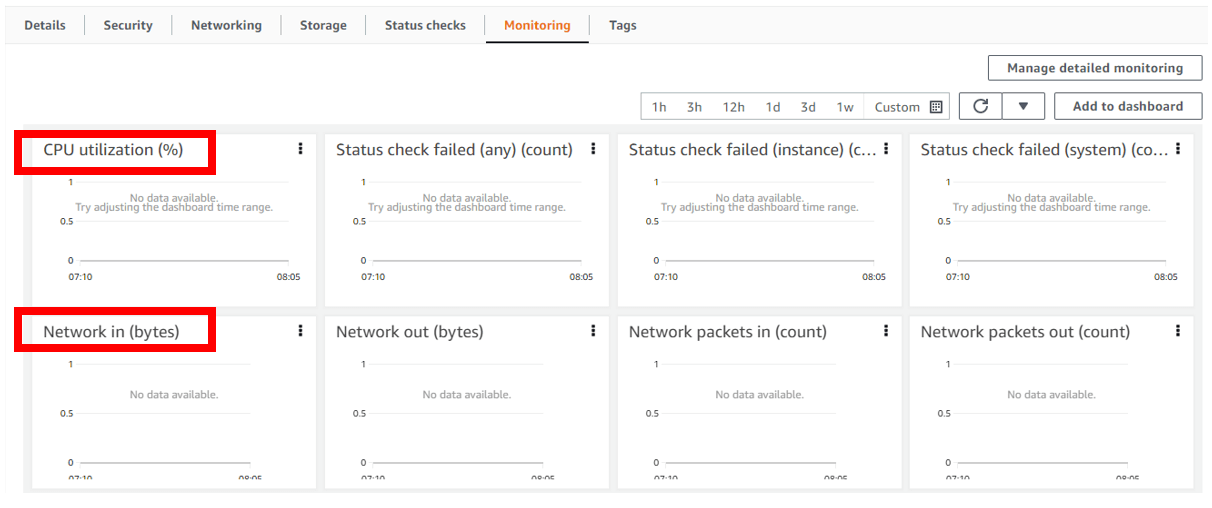Image resolution: width=1212 pixels, height=508 pixels.
Task: Click the CPU utilization (%) chart title
Action: coord(113,150)
